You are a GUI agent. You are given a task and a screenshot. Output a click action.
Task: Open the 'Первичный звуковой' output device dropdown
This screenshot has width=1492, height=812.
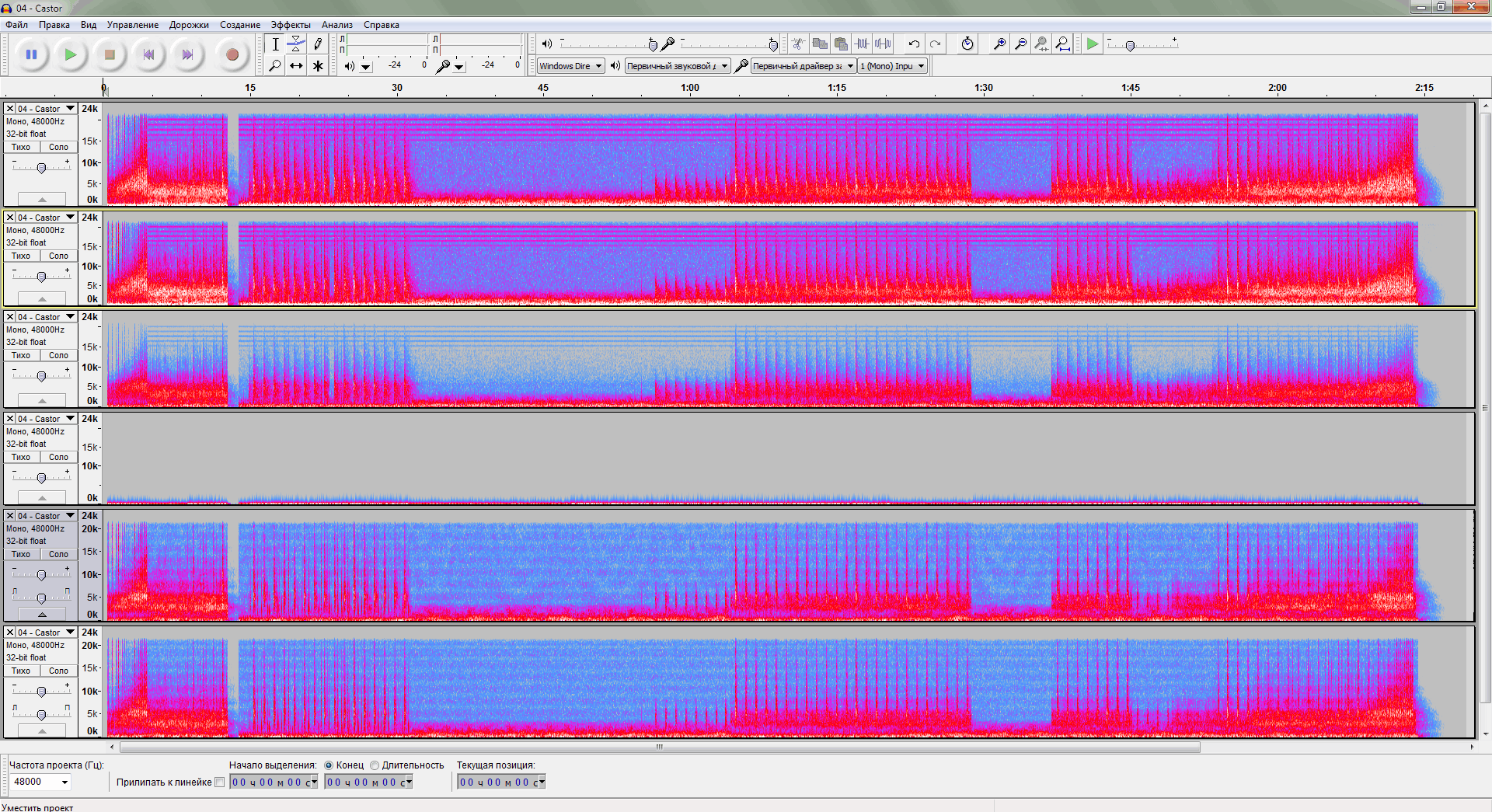point(678,66)
